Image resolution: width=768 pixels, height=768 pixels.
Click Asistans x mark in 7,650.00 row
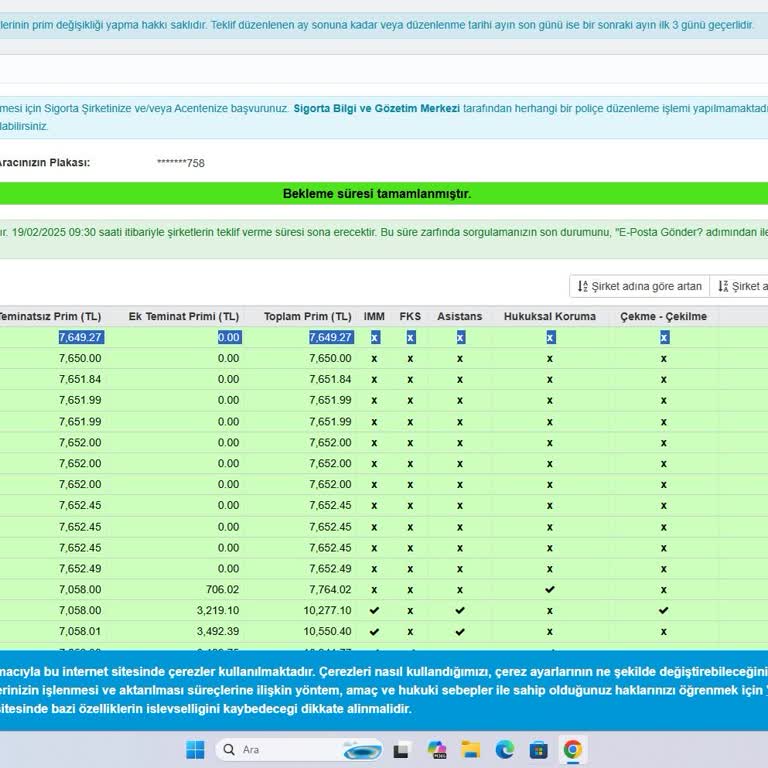459,359
